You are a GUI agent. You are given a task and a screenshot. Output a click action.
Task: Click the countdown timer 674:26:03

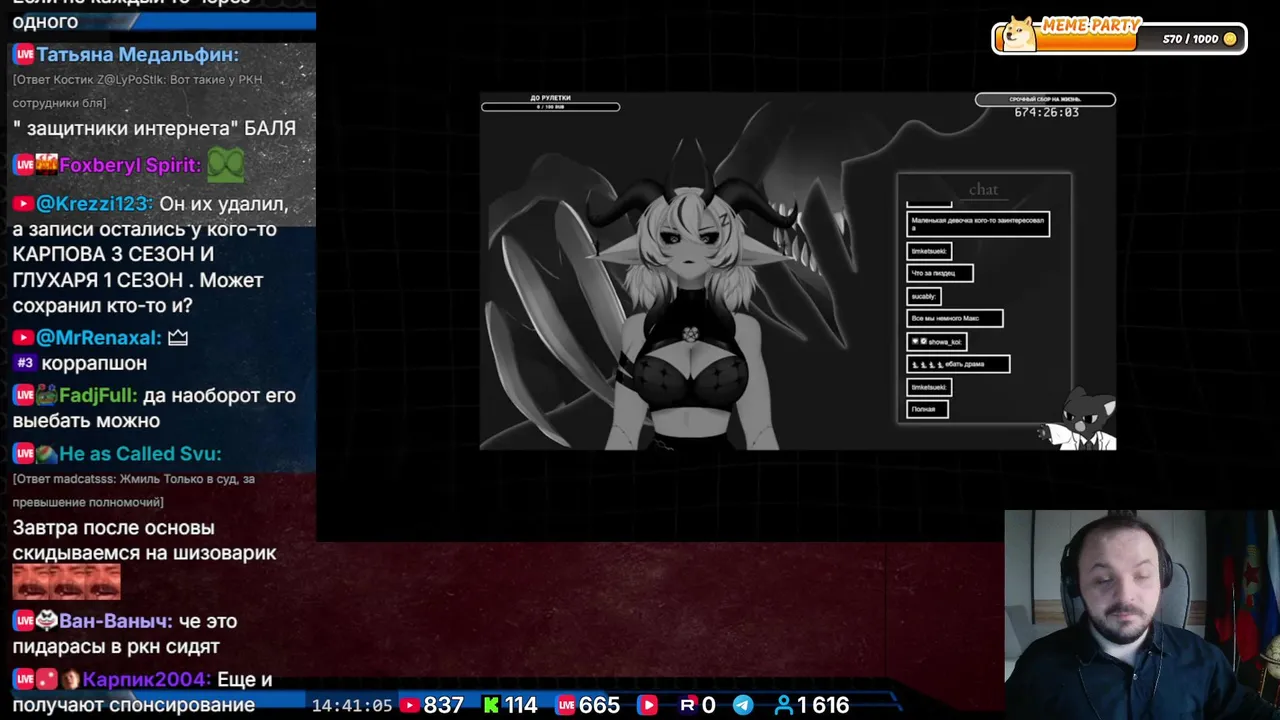click(1046, 113)
